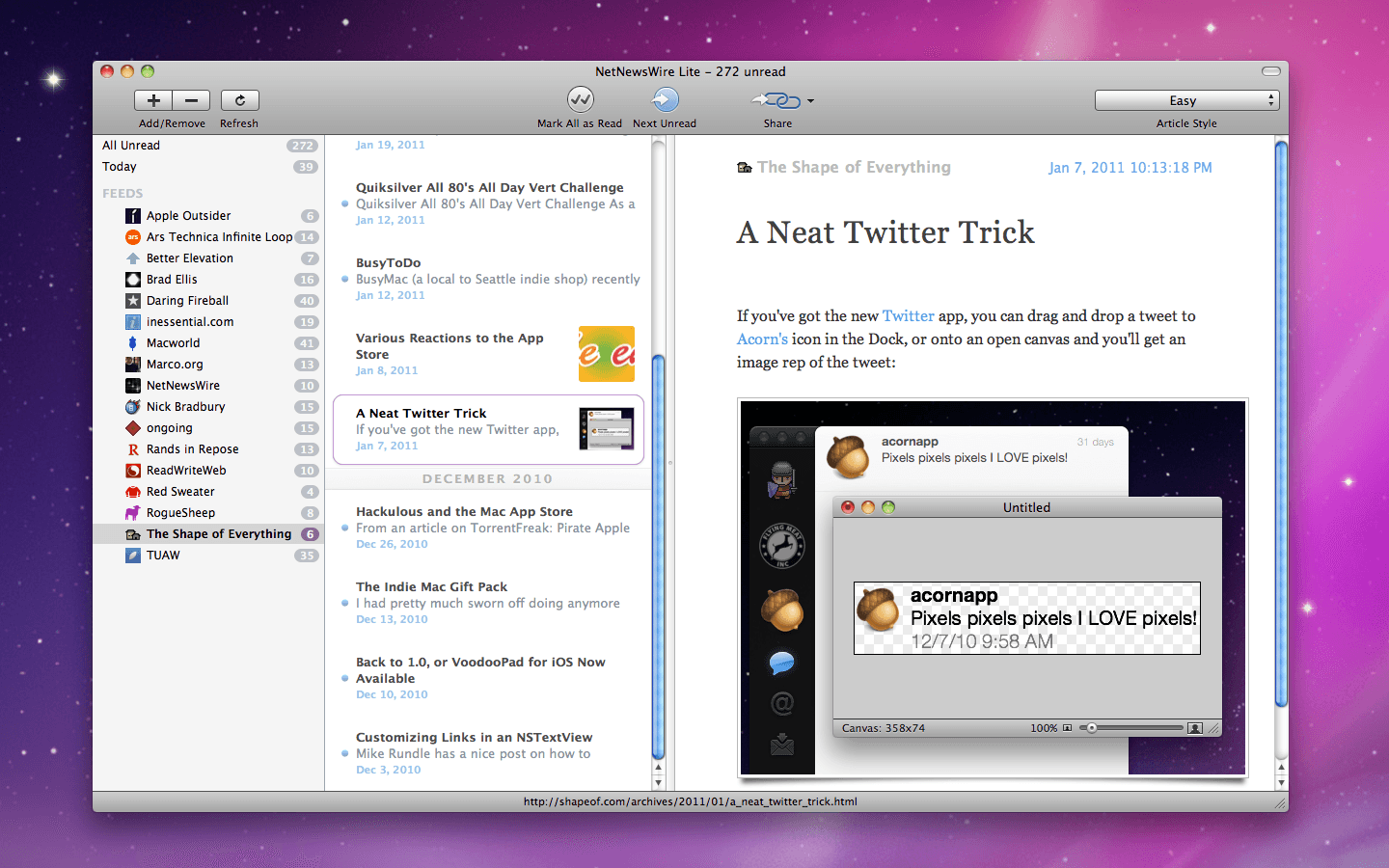Click the article list scroll up arrow
This screenshot has width=1389, height=868.
click(659, 769)
